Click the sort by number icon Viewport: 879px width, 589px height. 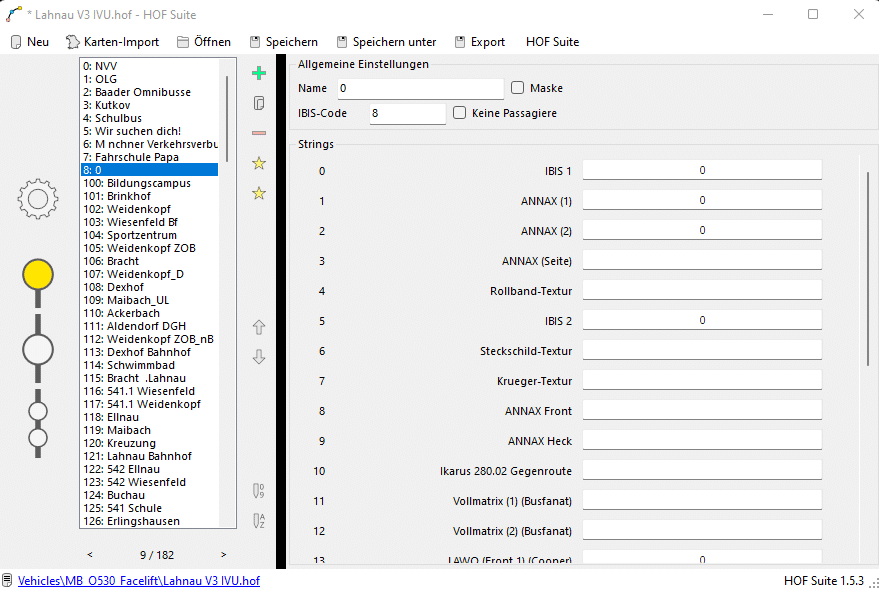259,491
